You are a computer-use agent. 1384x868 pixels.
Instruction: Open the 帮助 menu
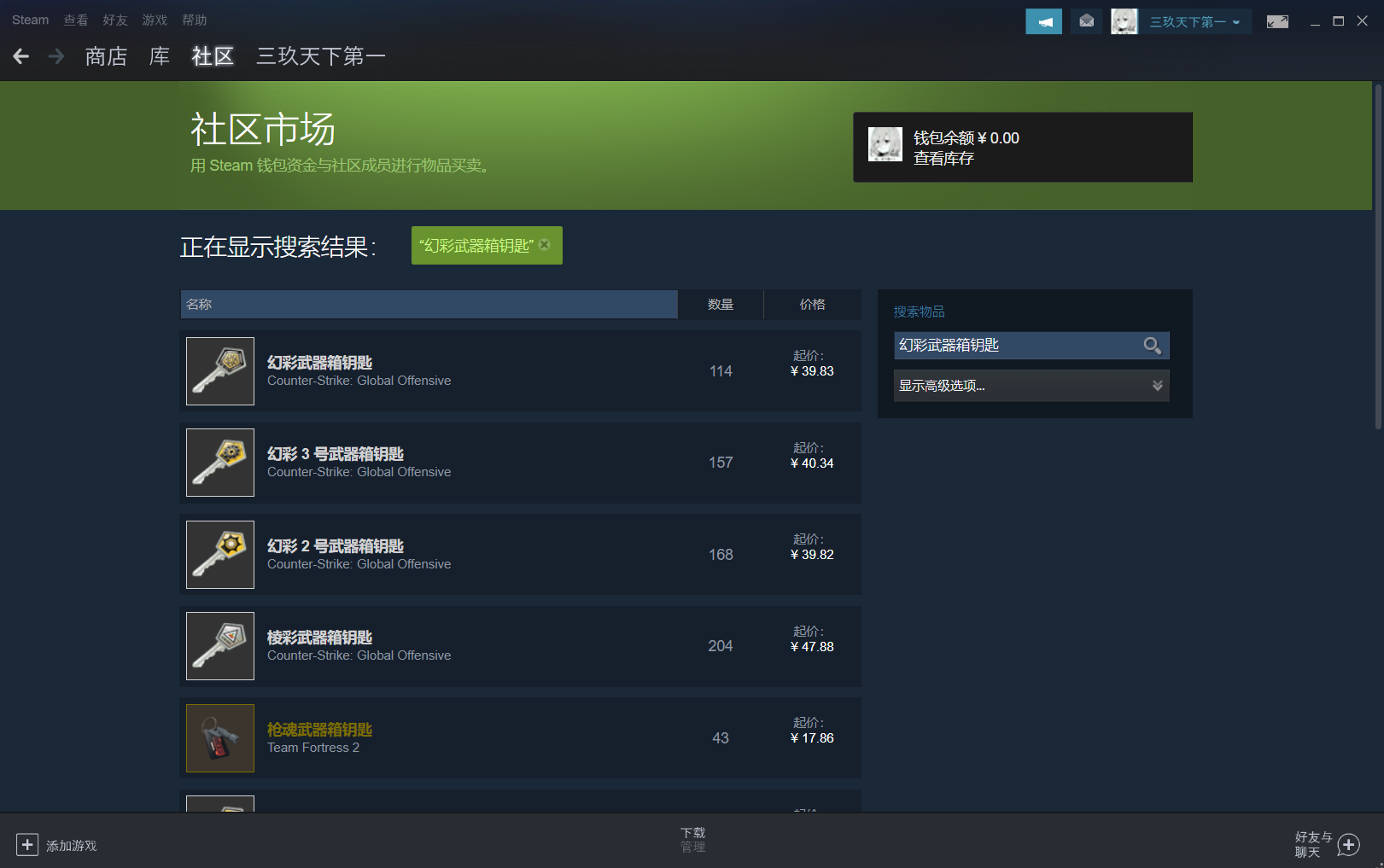(x=195, y=20)
